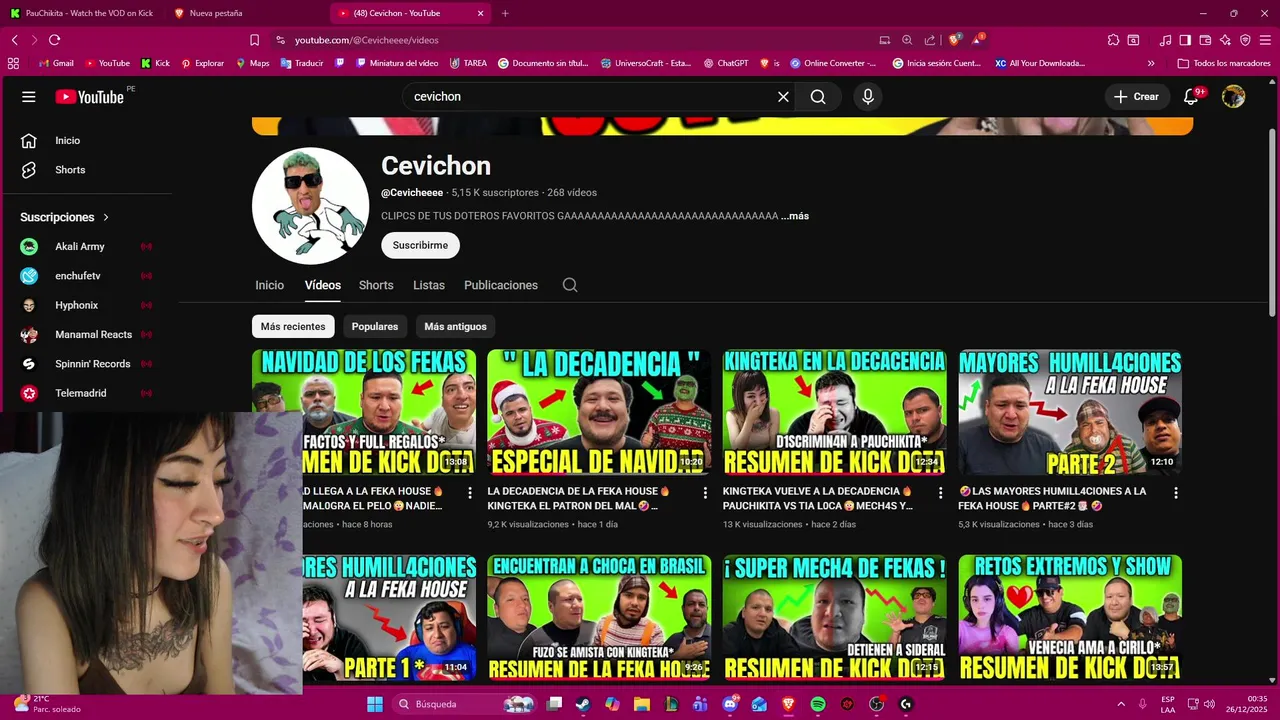Open options for NAVIDAD LLEGA video

pyautogui.click(x=470, y=493)
